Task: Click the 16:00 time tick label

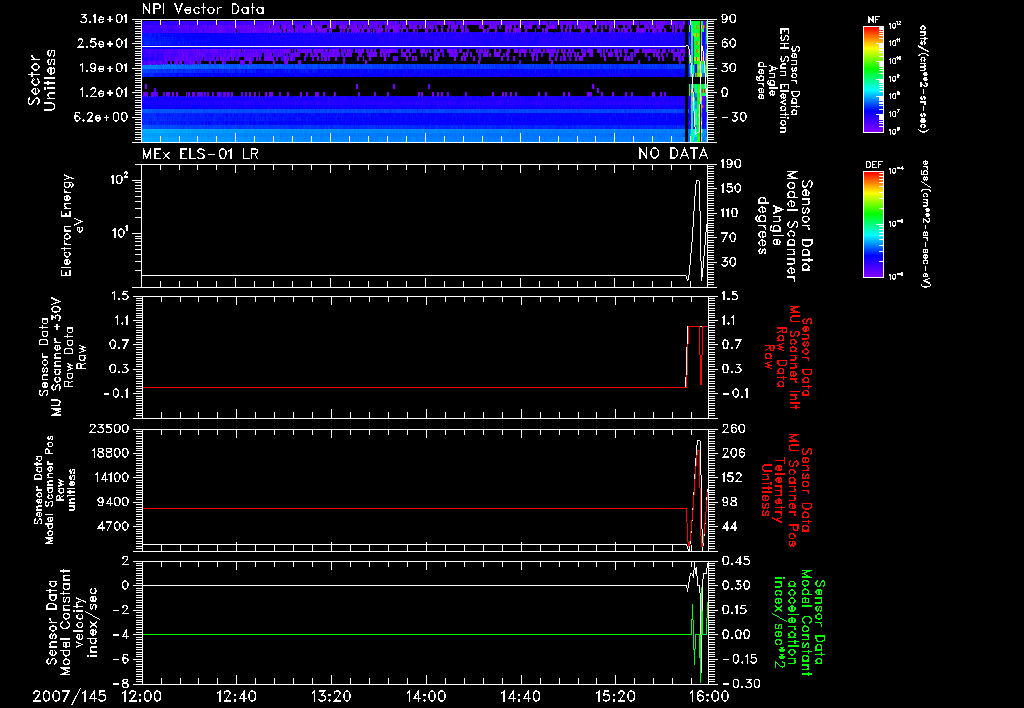Action: 710,696
